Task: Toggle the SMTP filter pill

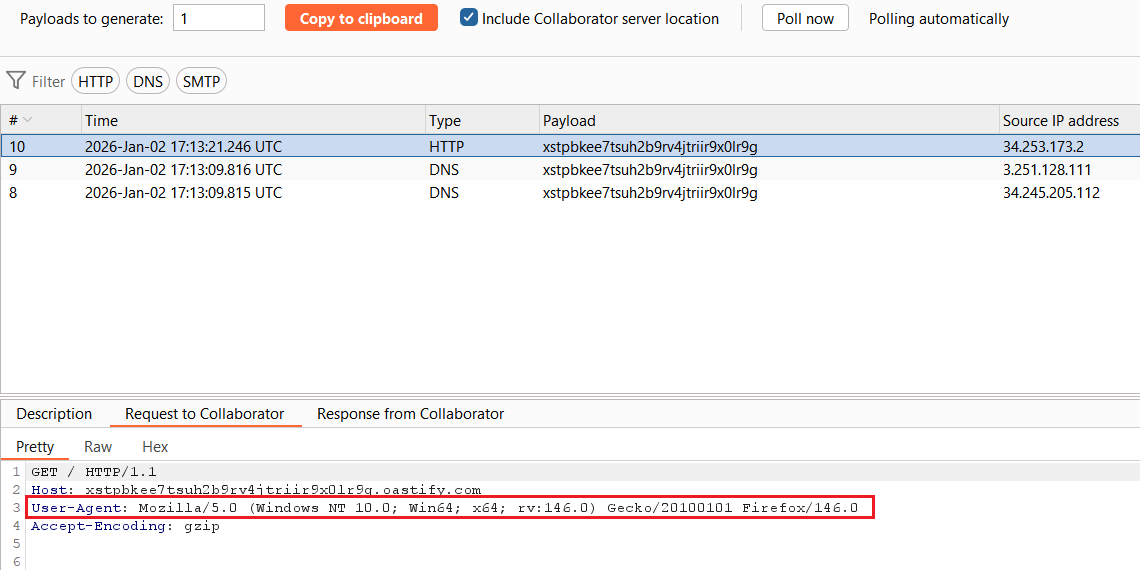Action: pyautogui.click(x=201, y=81)
